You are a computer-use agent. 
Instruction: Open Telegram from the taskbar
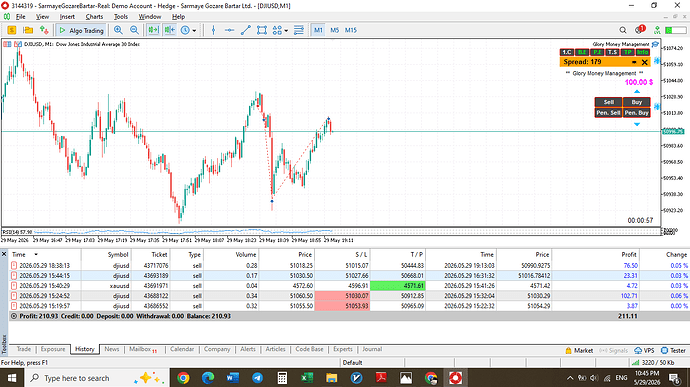[257, 378]
